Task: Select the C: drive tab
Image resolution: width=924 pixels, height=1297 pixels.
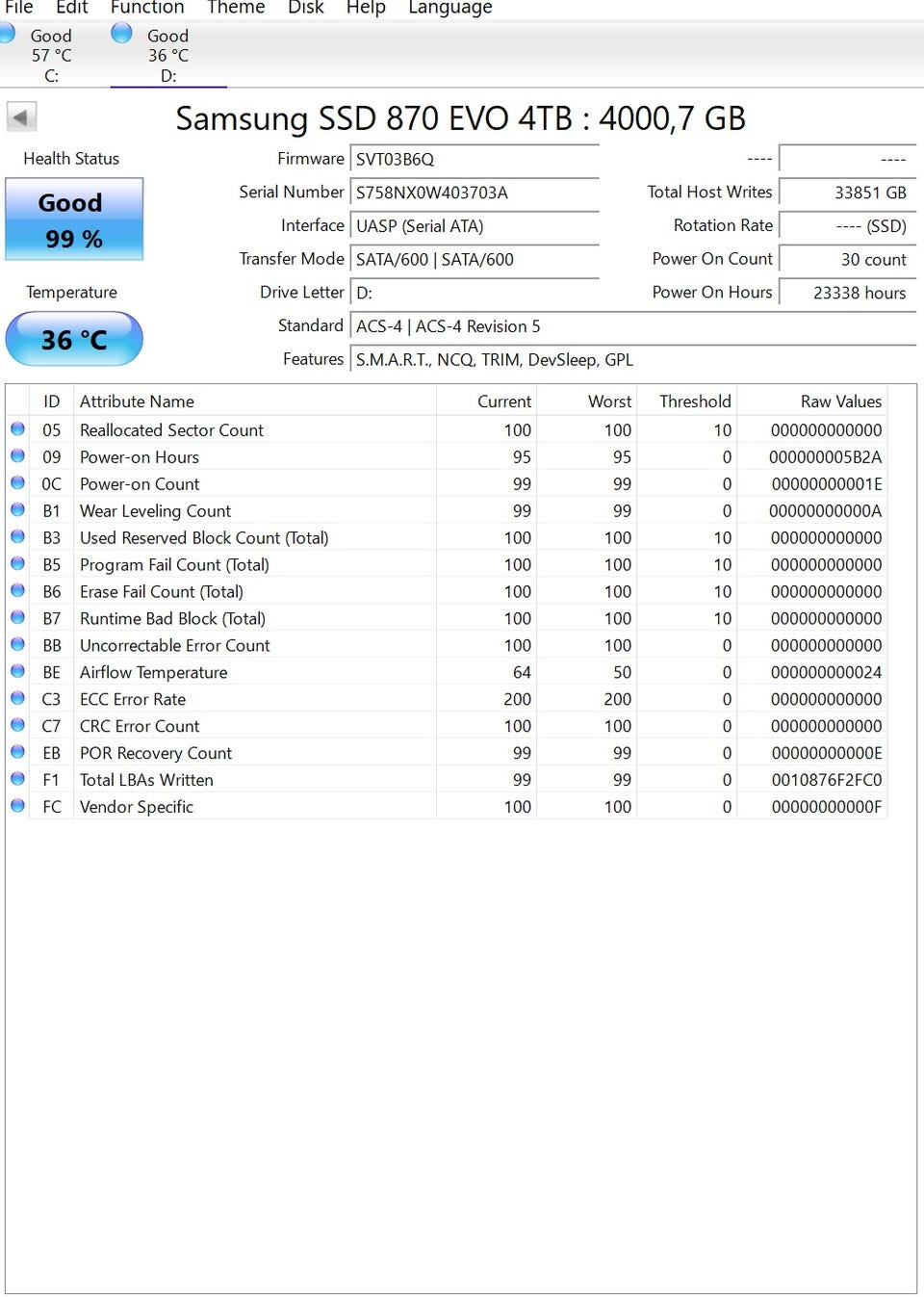Action: click(51, 56)
